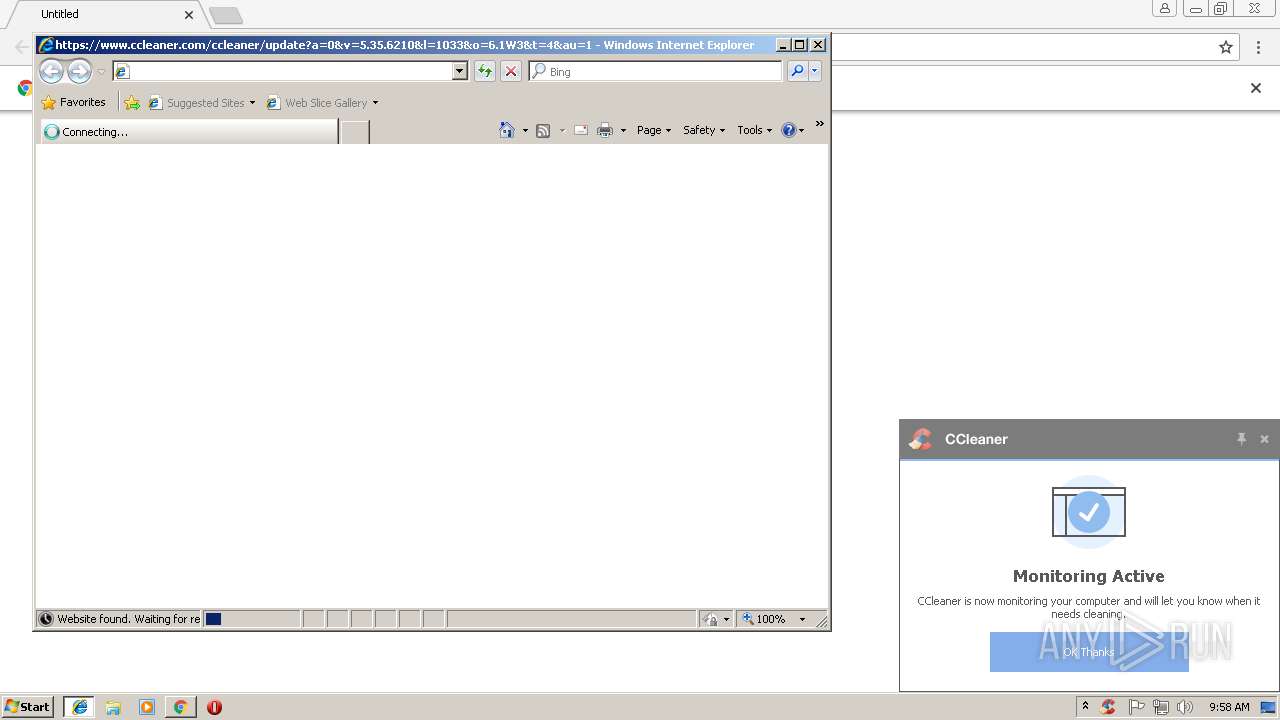This screenshot has width=1280, height=720.
Task: Click the CCleaner logo in popup header
Action: pyautogui.click(x=920, y=439)
